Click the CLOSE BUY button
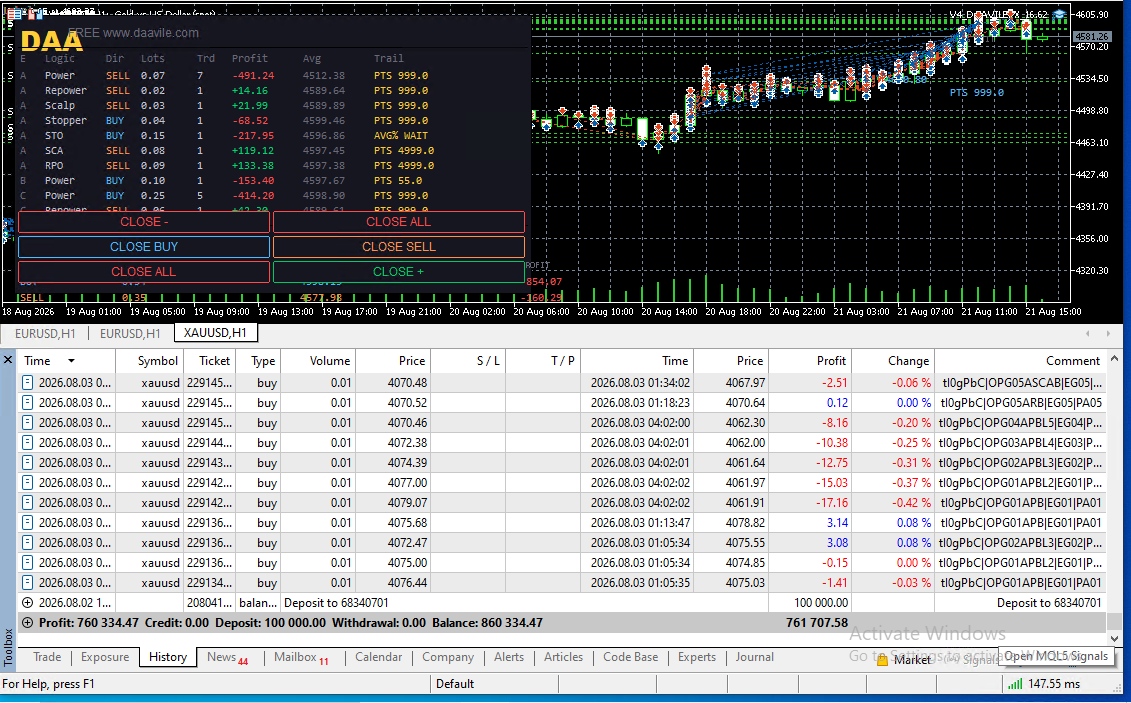This screenshot has height=703, width=1131. [144, 247]
